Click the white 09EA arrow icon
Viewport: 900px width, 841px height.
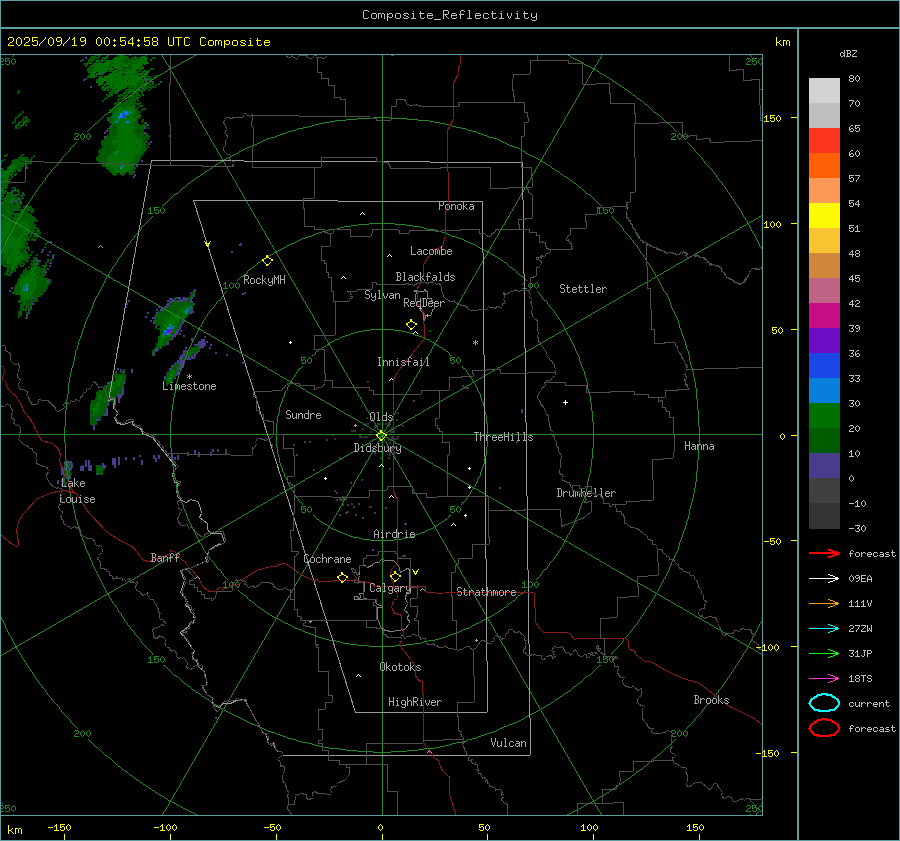(x=824, y=578)
